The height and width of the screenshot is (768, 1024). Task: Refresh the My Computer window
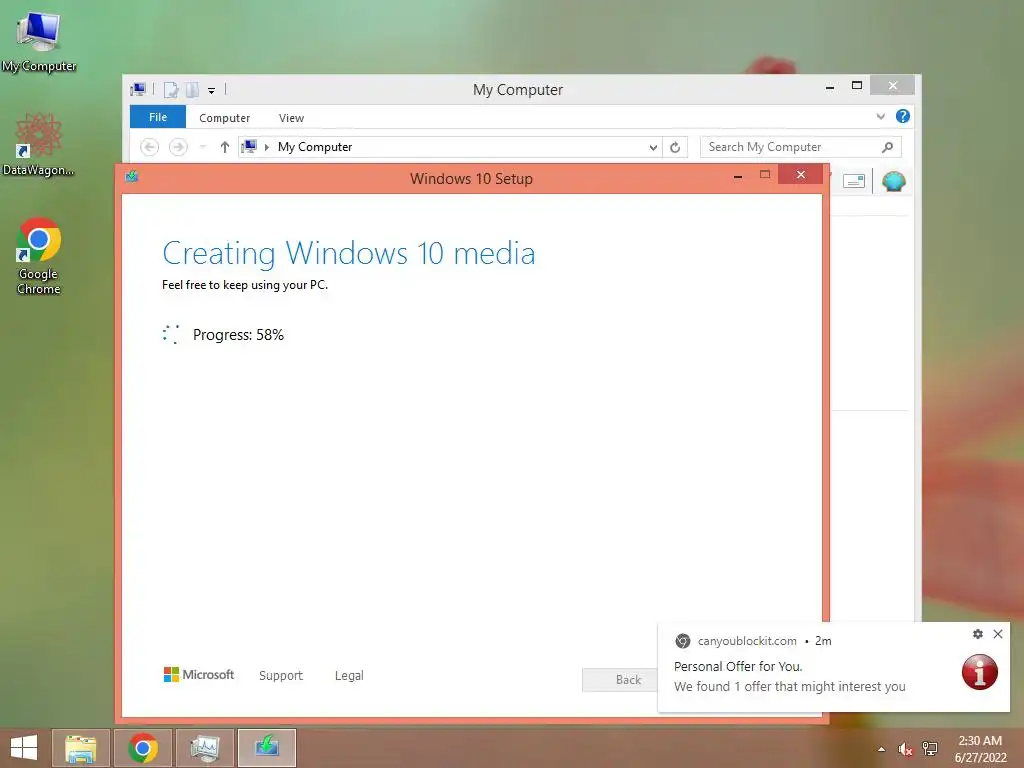675,148
